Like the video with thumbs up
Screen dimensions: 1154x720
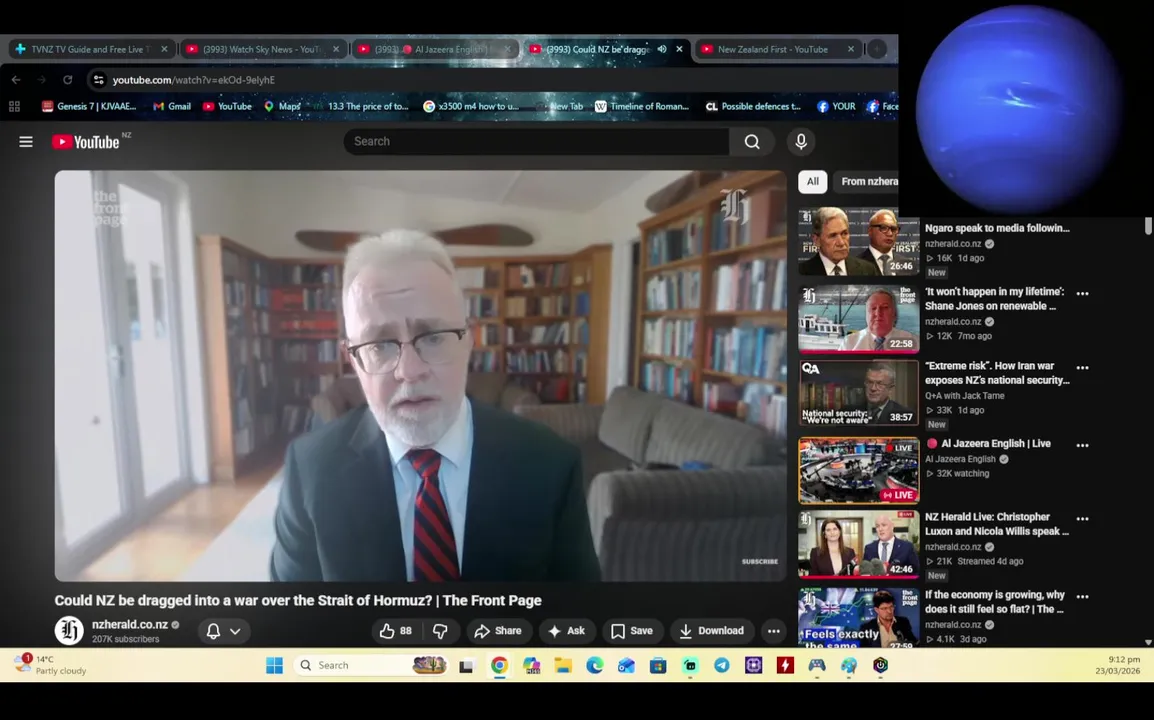[x=395, y=631]
